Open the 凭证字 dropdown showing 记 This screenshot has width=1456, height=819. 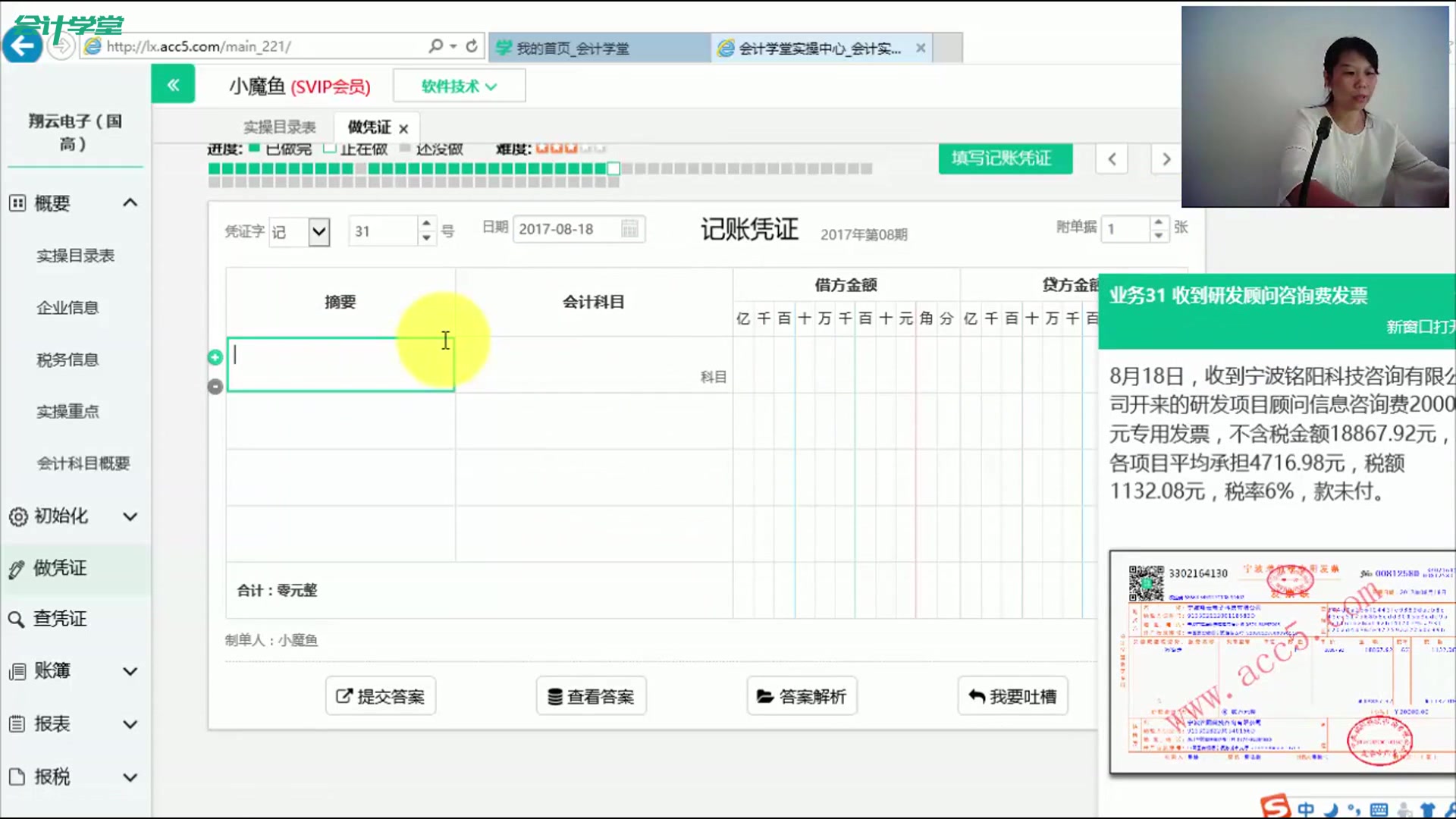coord(318,231)
